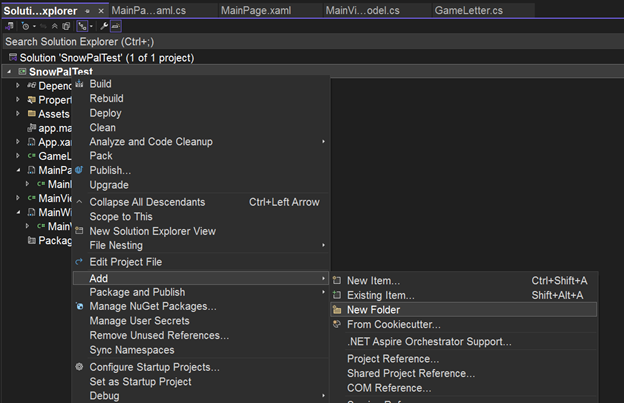Open the Analyze and Code Cleanup submenu
Screen dimensions: 624x403
pos(201,142)
